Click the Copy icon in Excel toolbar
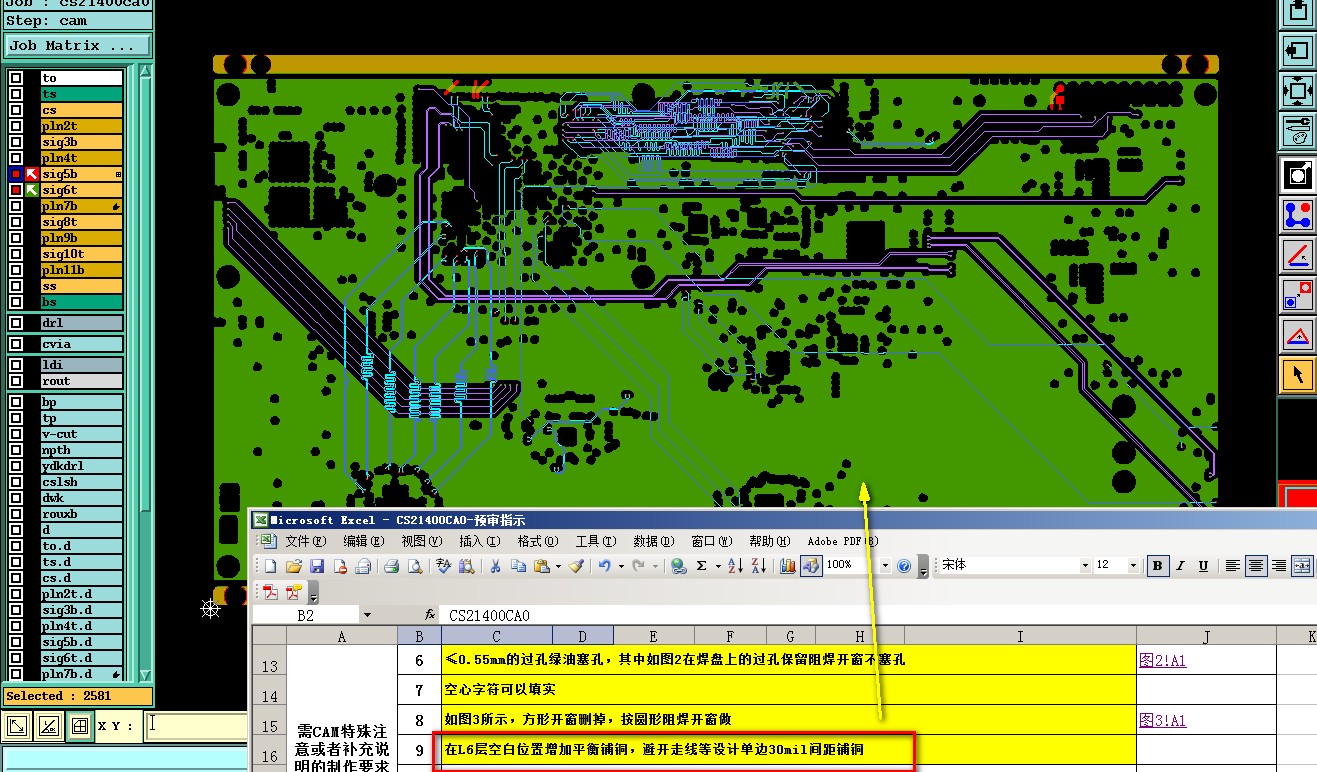 [518, 566]
